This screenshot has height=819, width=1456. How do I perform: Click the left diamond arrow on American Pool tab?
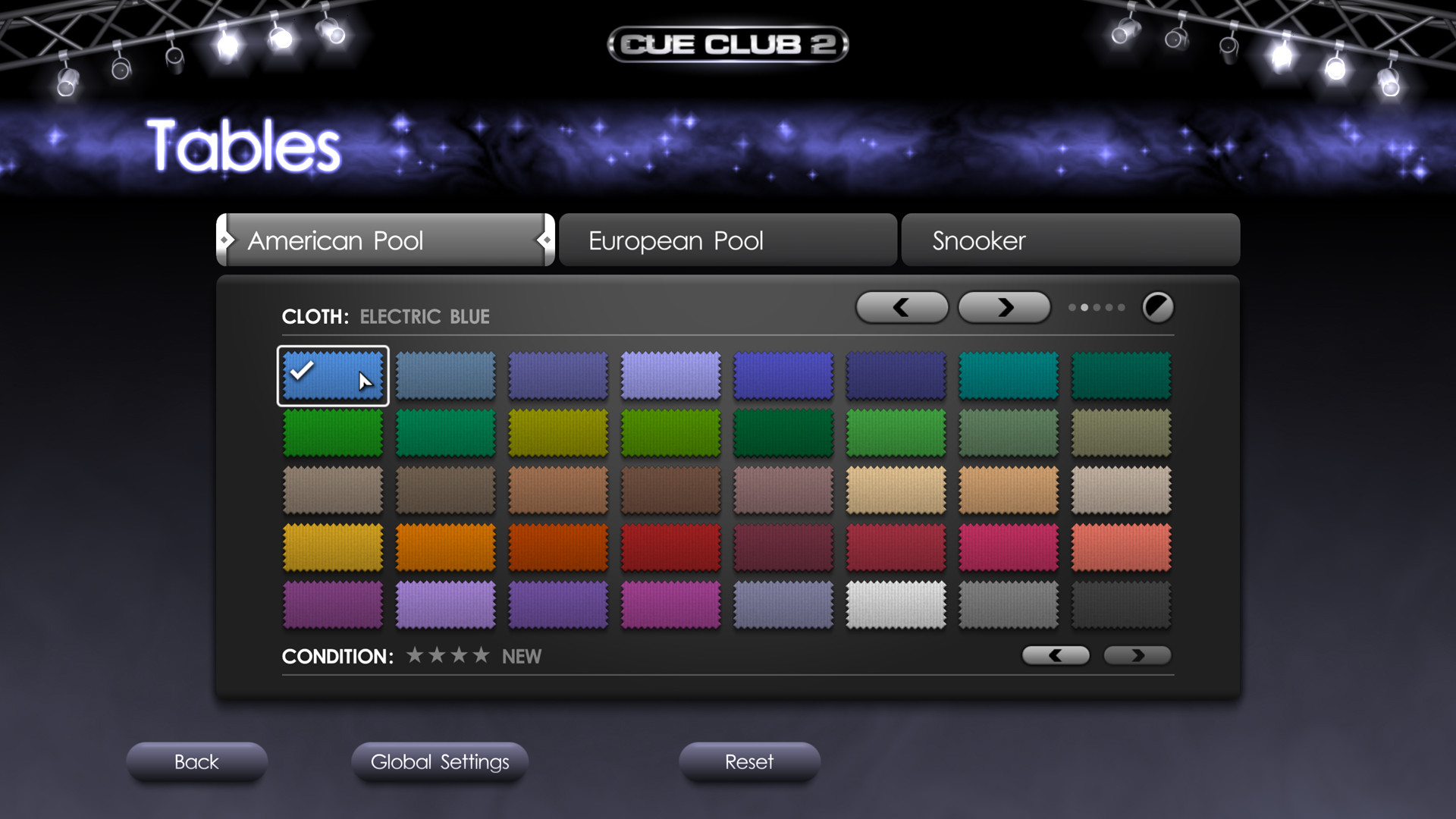pos(225,240)
